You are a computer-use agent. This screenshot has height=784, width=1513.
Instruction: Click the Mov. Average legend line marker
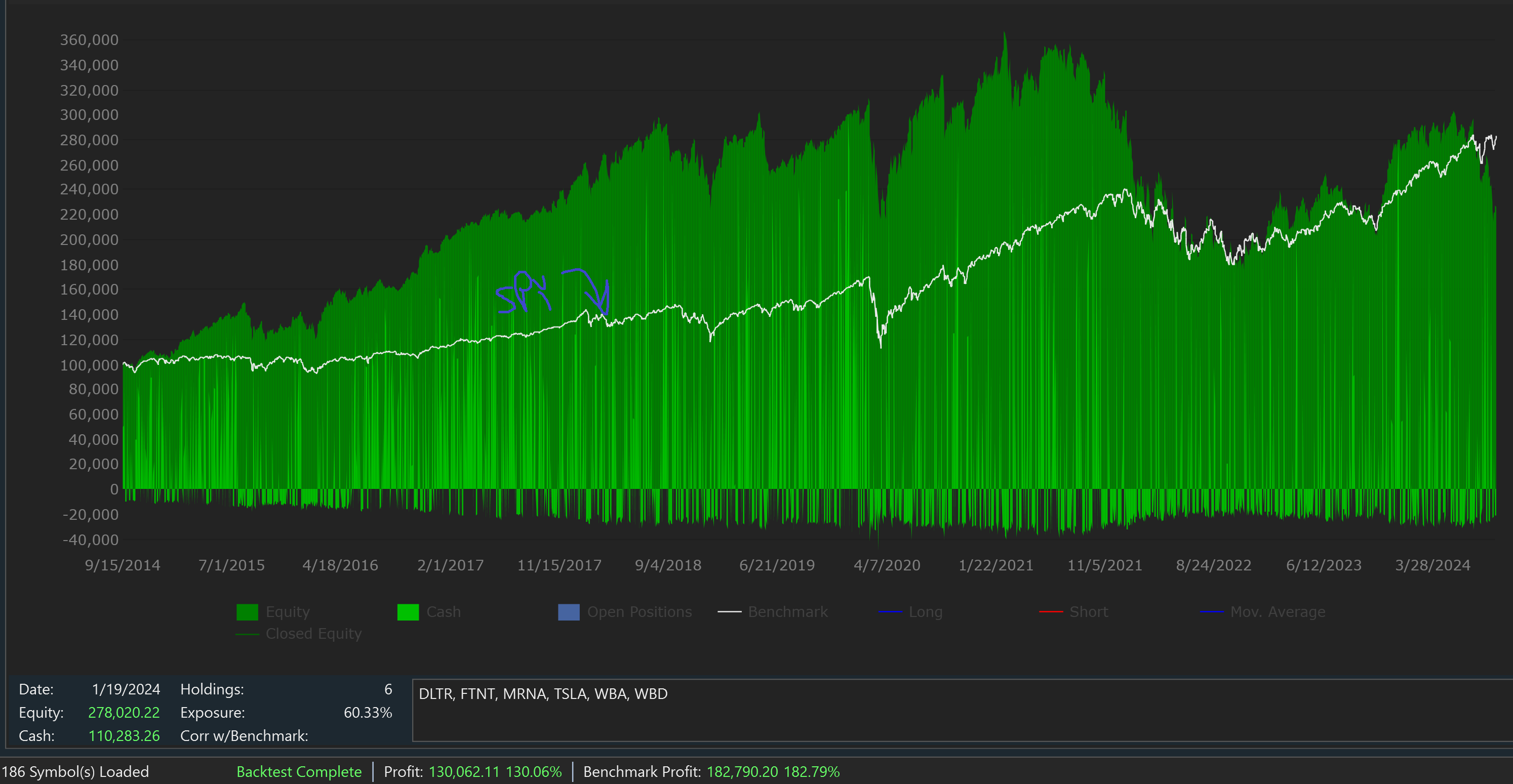[1212, 612]
